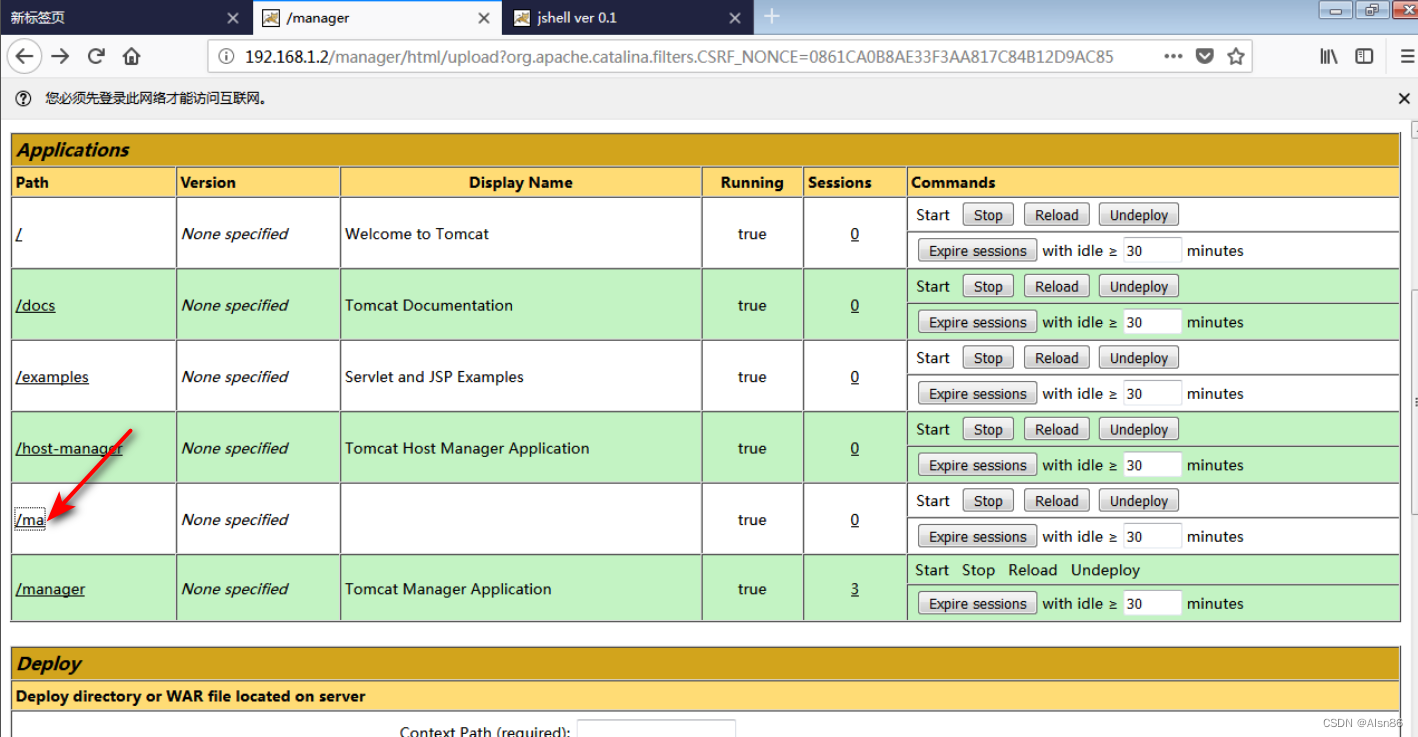
Task: Open the hamburger application menu
Action: coord(1406,56)
